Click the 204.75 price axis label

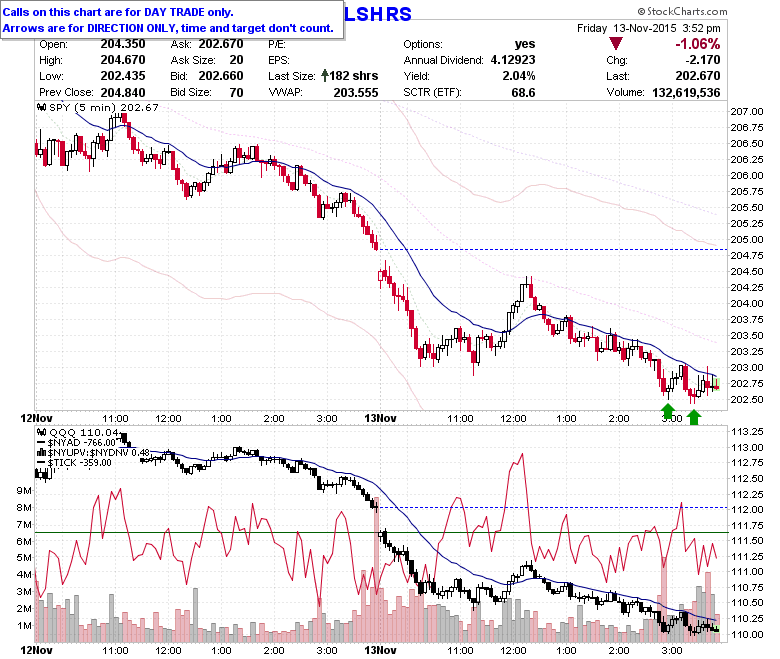pyautogui.click(x=747, y=255)
